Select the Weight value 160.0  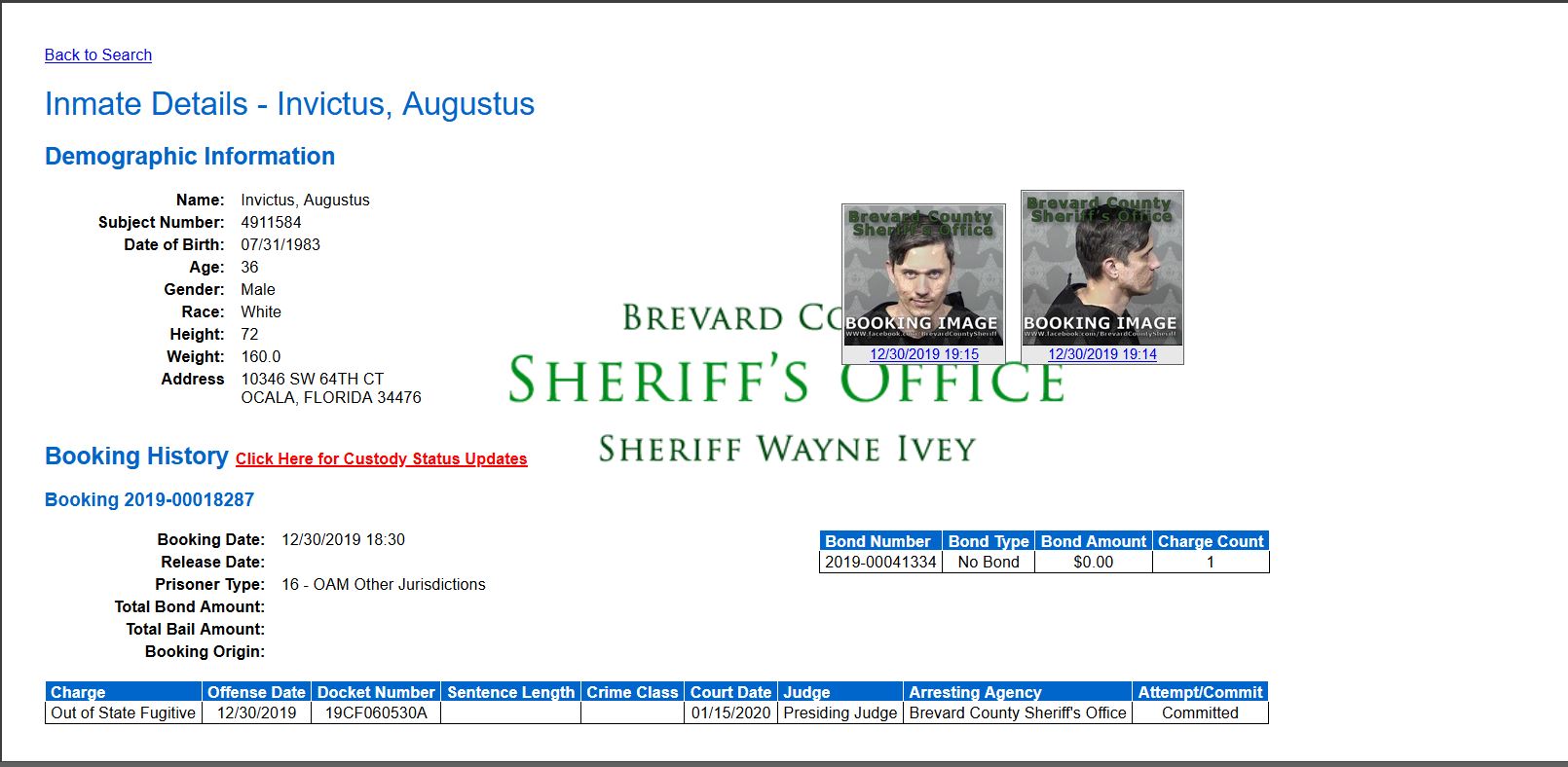[261, 357]
